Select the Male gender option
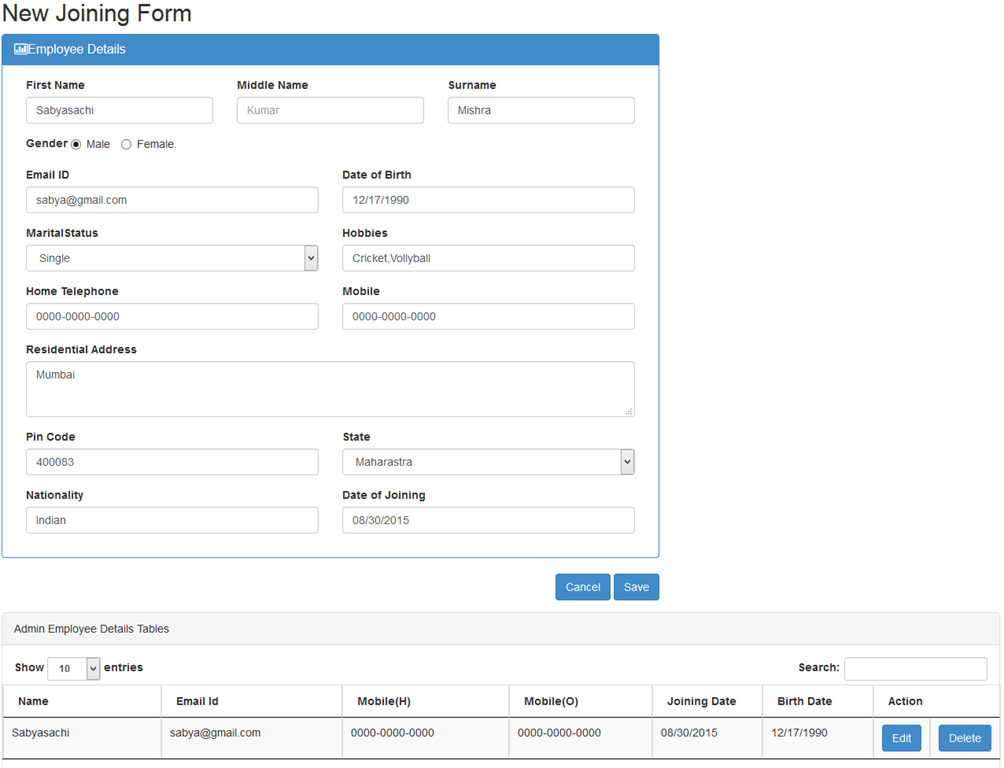Screen dimensions: 1004x768 76,145
